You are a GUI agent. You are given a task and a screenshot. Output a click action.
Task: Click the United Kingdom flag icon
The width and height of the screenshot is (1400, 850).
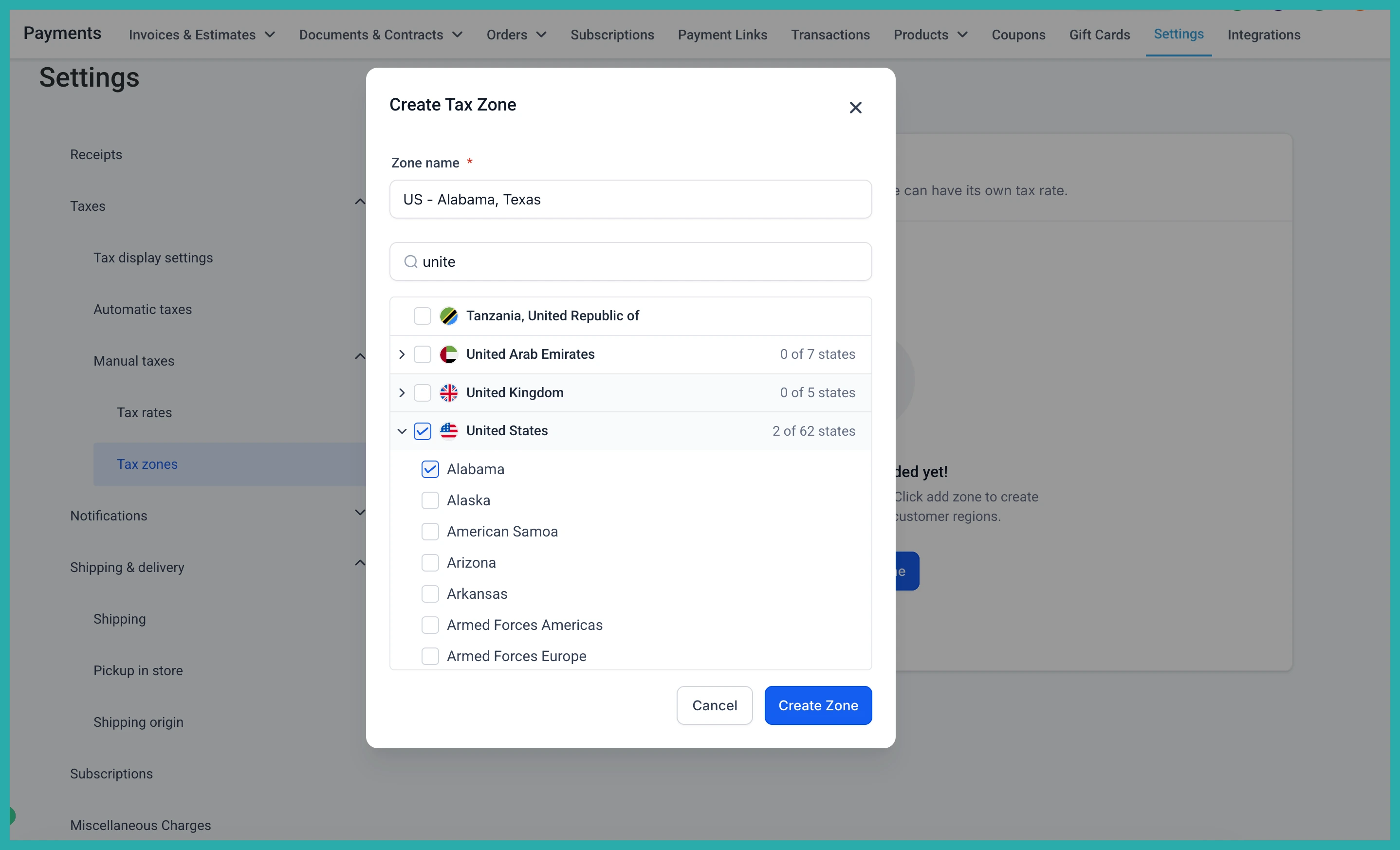click(448, 392)
